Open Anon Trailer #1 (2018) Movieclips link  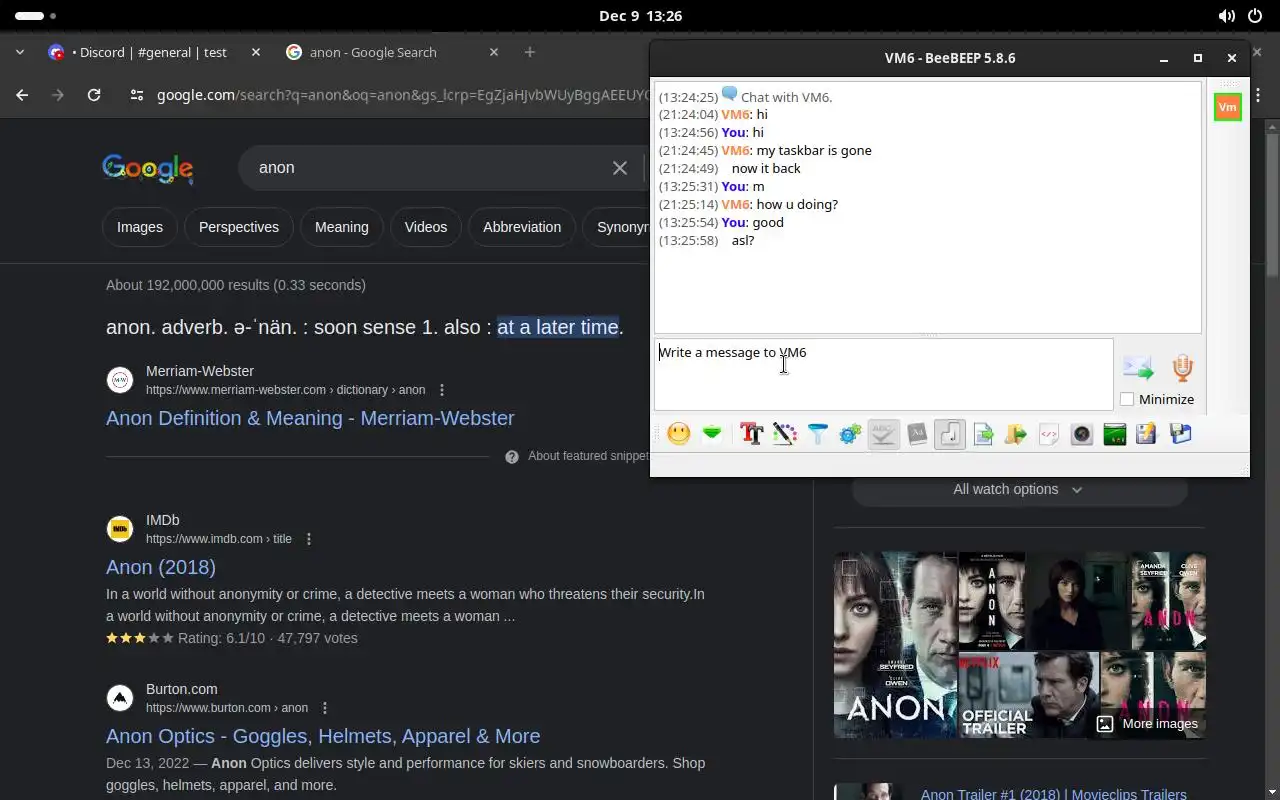tap(1054, 794)
